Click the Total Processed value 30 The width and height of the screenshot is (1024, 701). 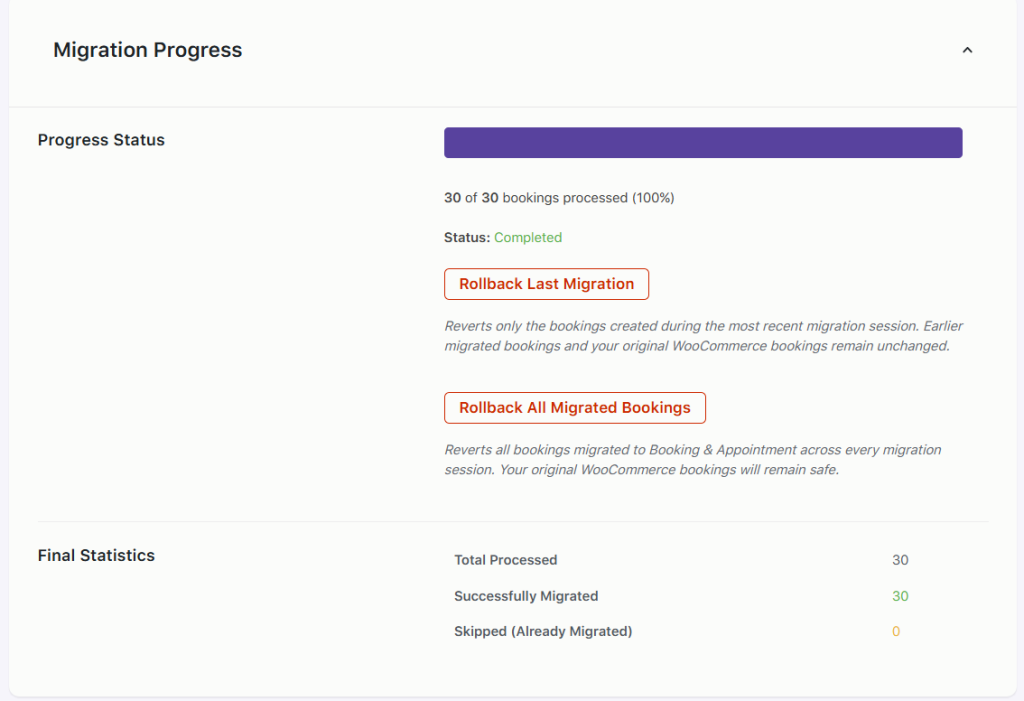coord(900,560)
